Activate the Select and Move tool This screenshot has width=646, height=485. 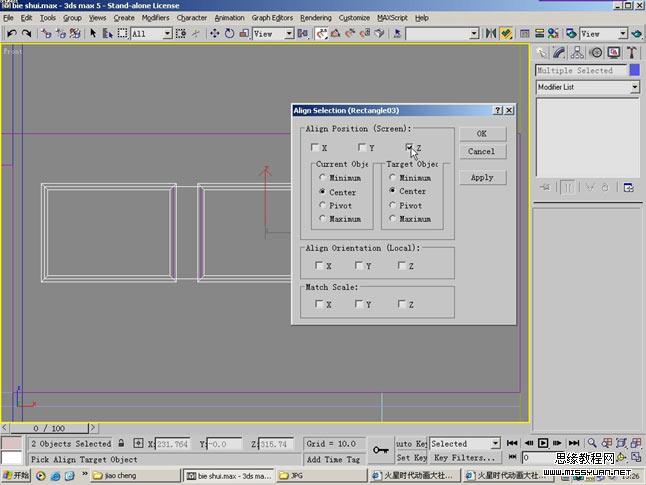[215, 33]
